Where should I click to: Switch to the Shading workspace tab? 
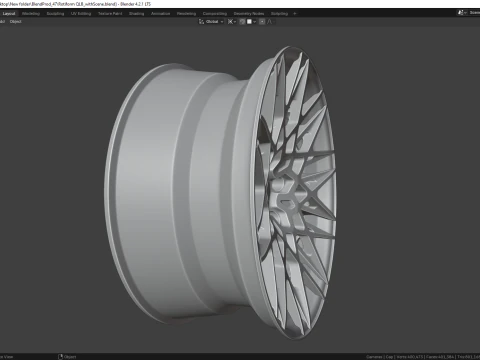[137, 14]
